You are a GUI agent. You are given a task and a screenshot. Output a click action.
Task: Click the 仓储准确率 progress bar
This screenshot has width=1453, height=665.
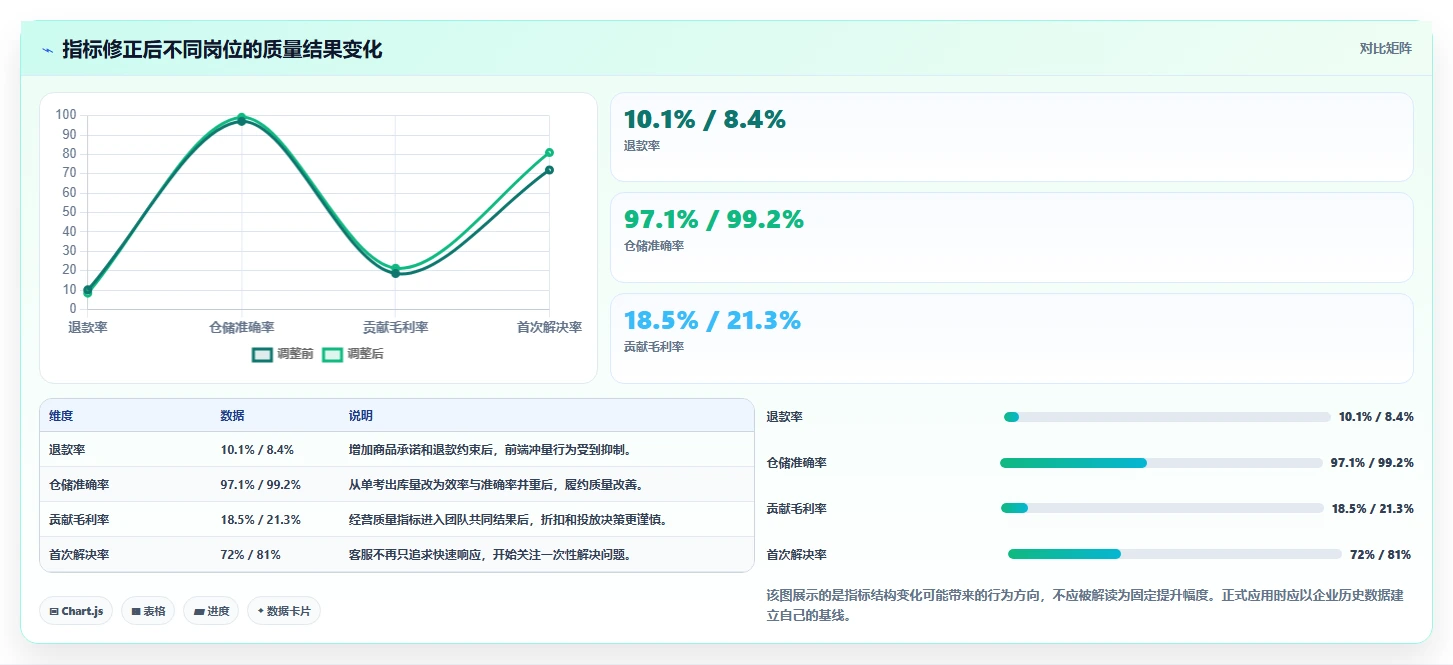click(1161, 463)
